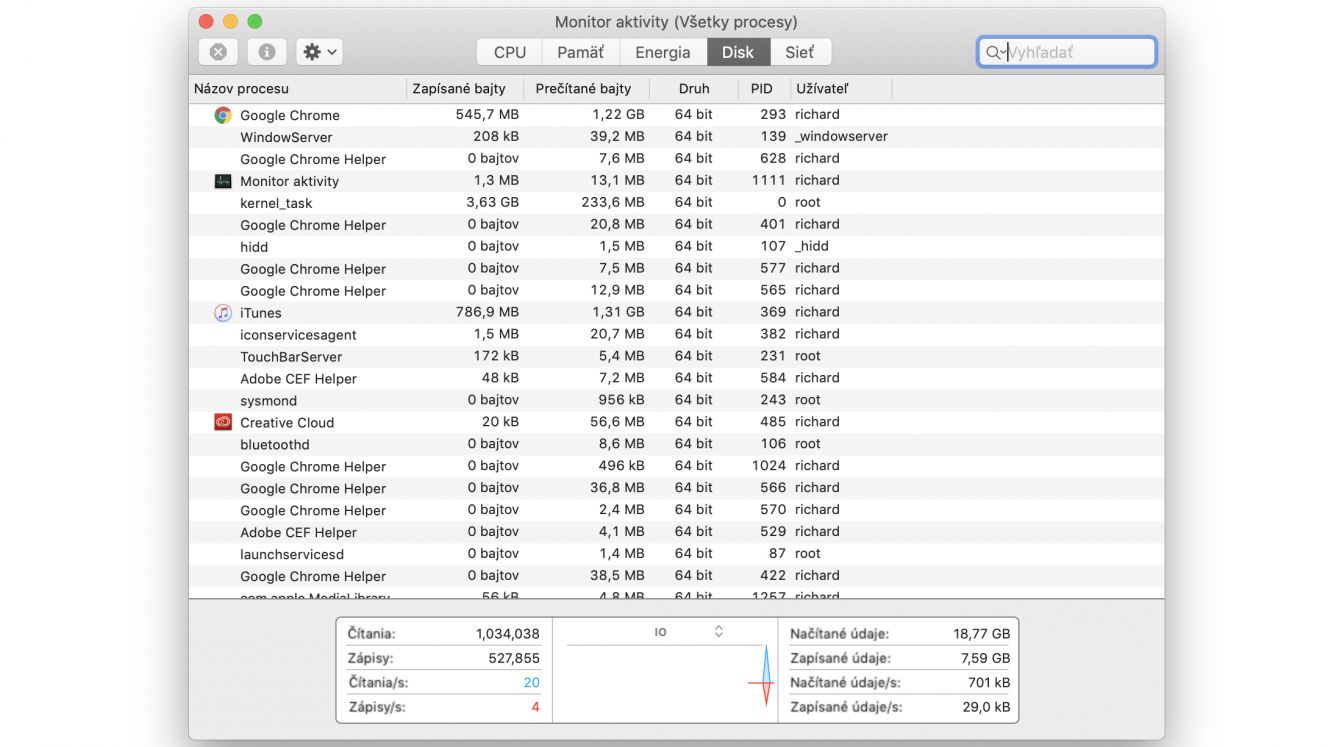Switch to the CPU tab
This screenshot has height=747, width=1328.
[509, 52]
